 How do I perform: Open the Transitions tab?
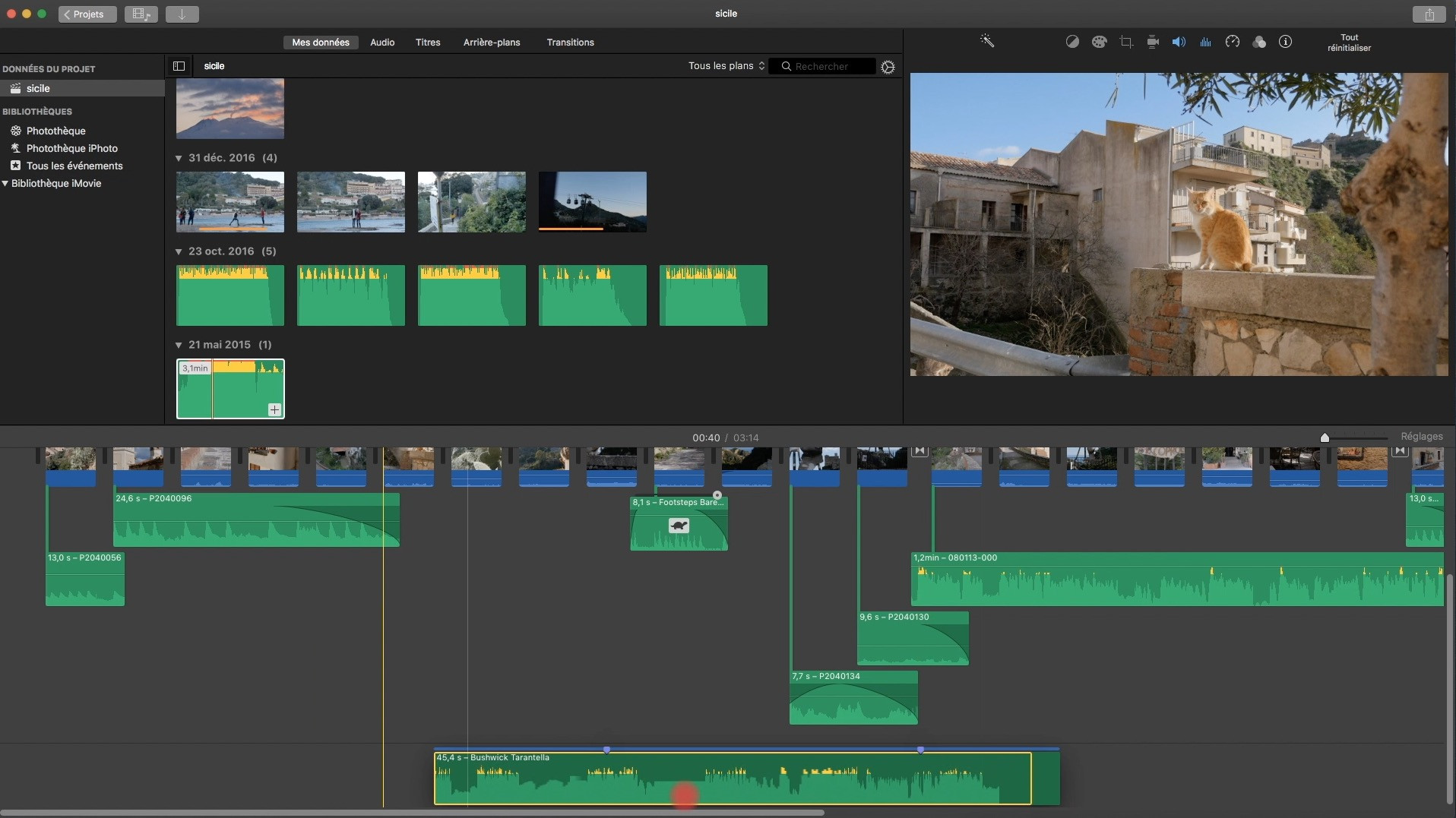pos(570,43)
